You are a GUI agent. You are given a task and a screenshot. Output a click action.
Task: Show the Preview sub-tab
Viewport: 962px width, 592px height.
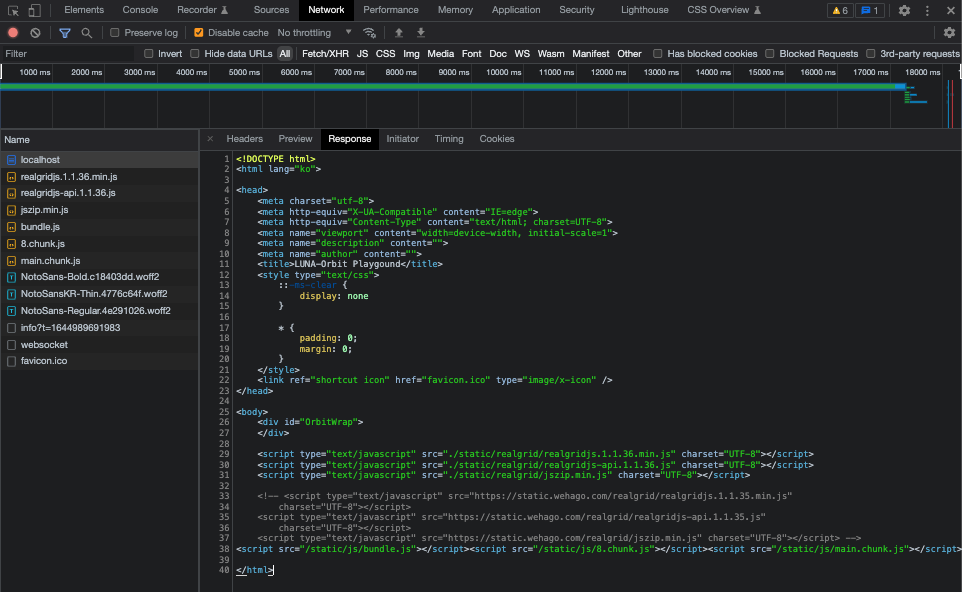click(x=295, y=139)
